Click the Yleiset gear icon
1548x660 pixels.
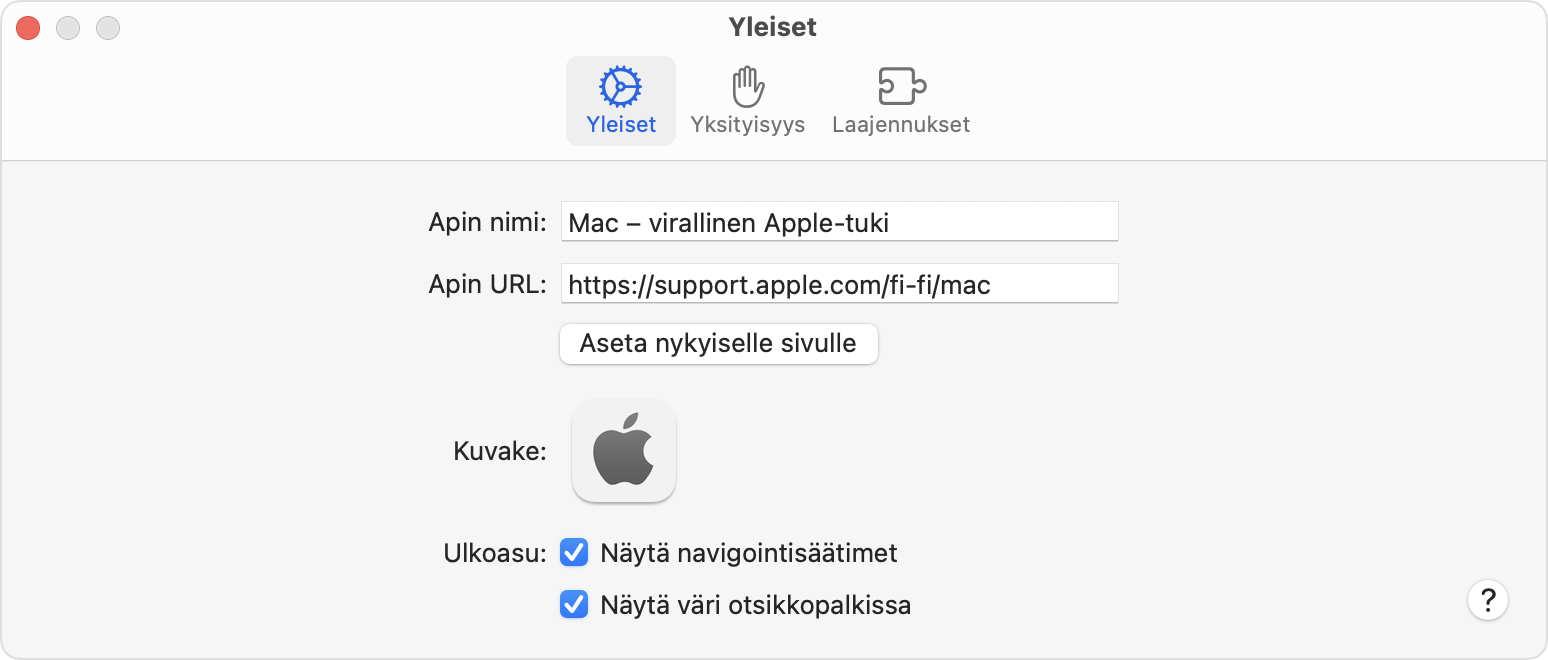620,87
